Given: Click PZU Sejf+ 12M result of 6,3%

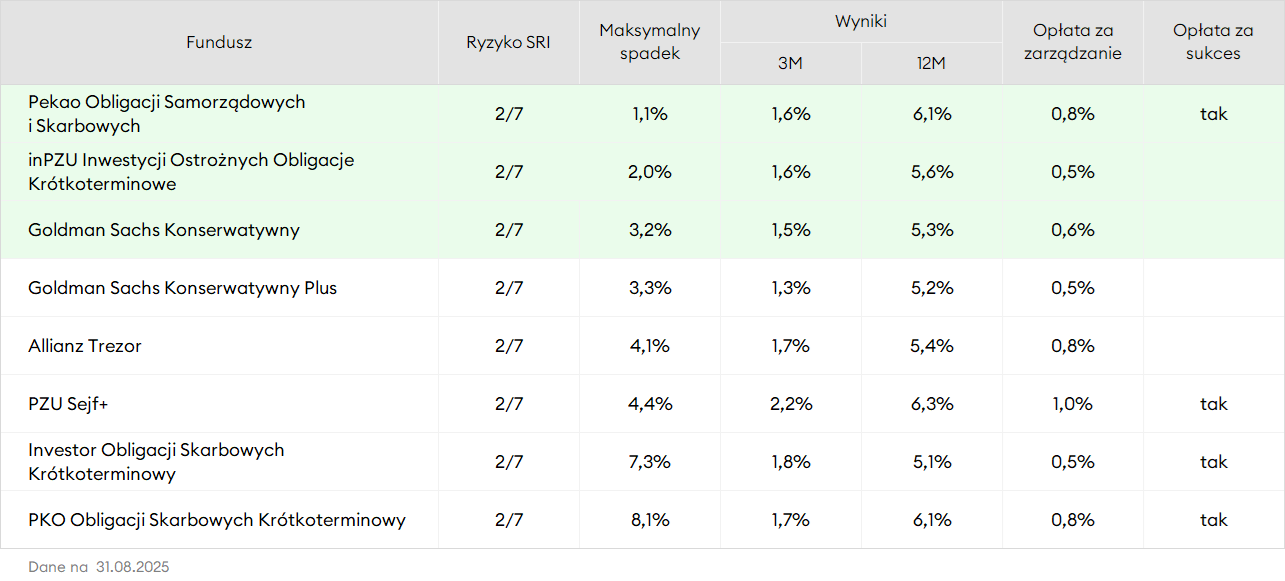Looking at the screenshot, I should point(931,404).
